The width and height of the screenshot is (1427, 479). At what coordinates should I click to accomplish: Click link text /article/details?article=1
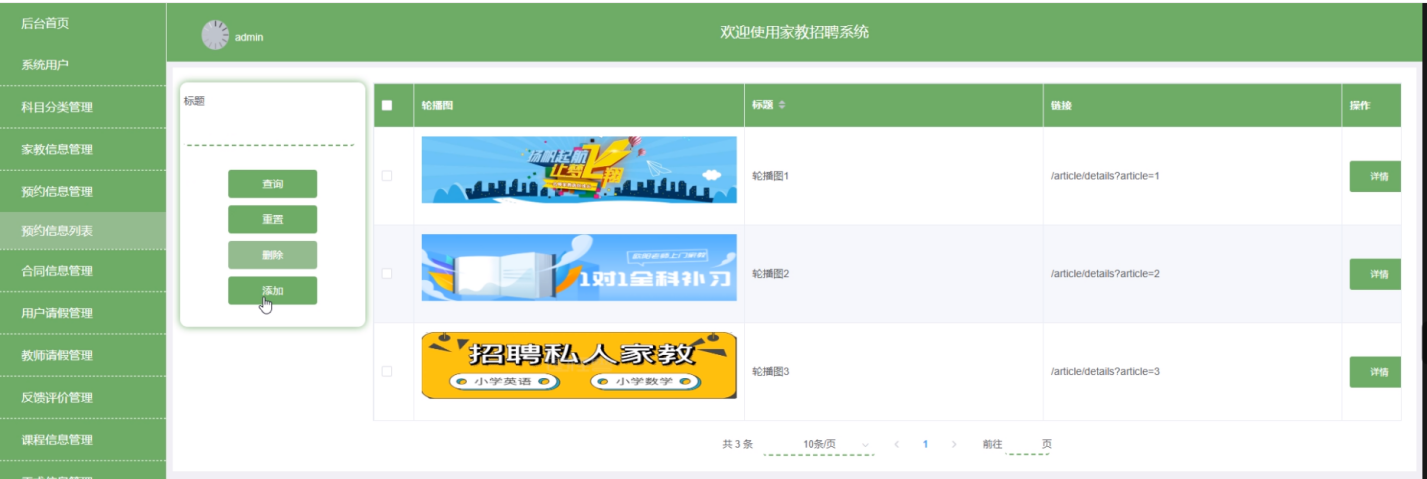pos(1105,176)
